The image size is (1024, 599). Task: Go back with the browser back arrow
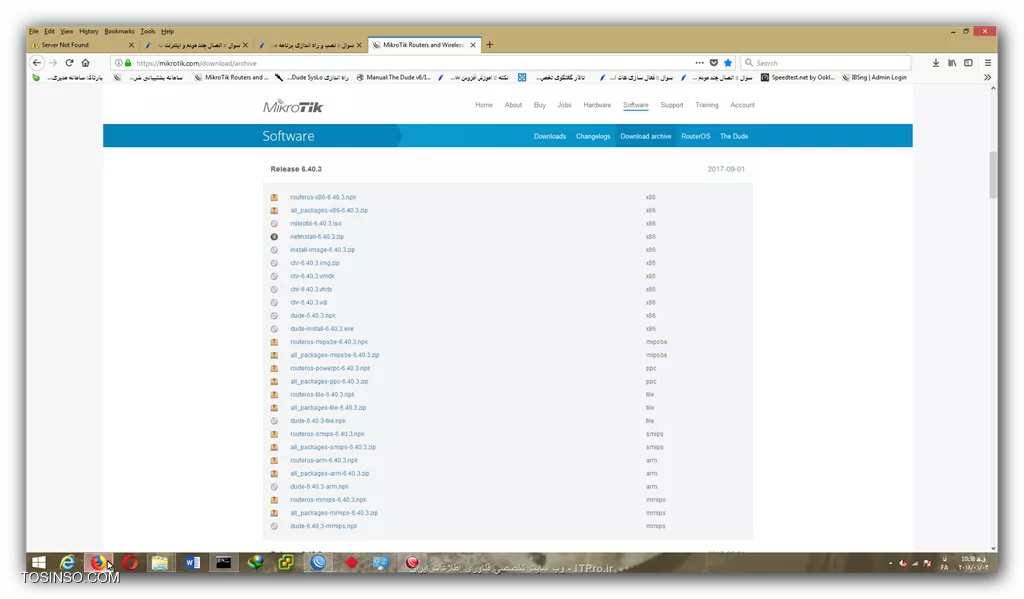pos(37,63)
